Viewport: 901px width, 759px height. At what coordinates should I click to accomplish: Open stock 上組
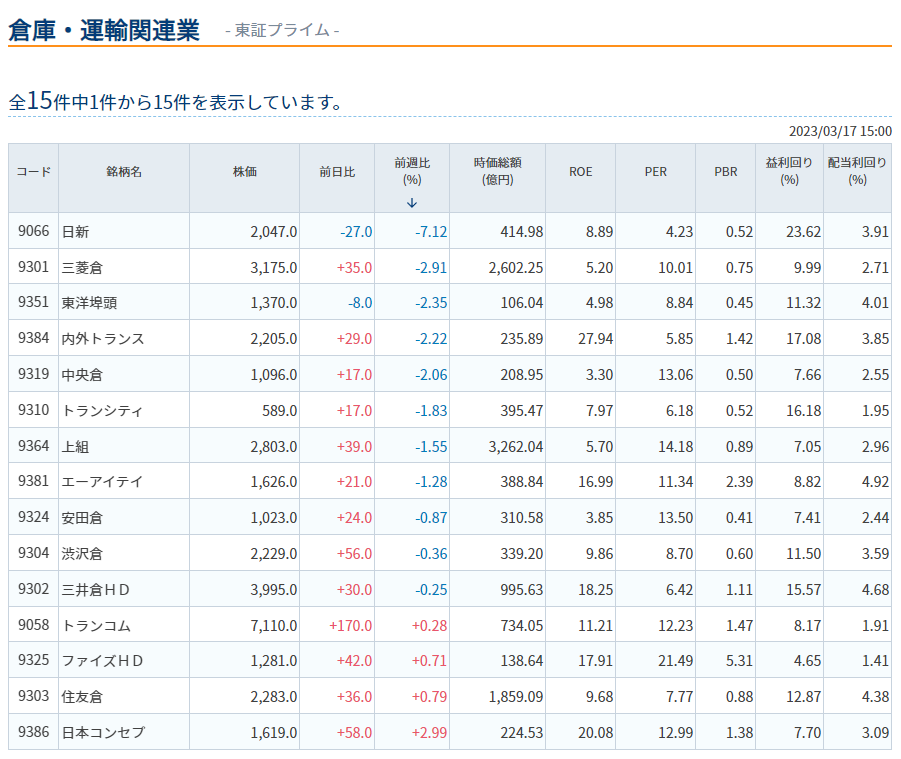tap(75, 446)
